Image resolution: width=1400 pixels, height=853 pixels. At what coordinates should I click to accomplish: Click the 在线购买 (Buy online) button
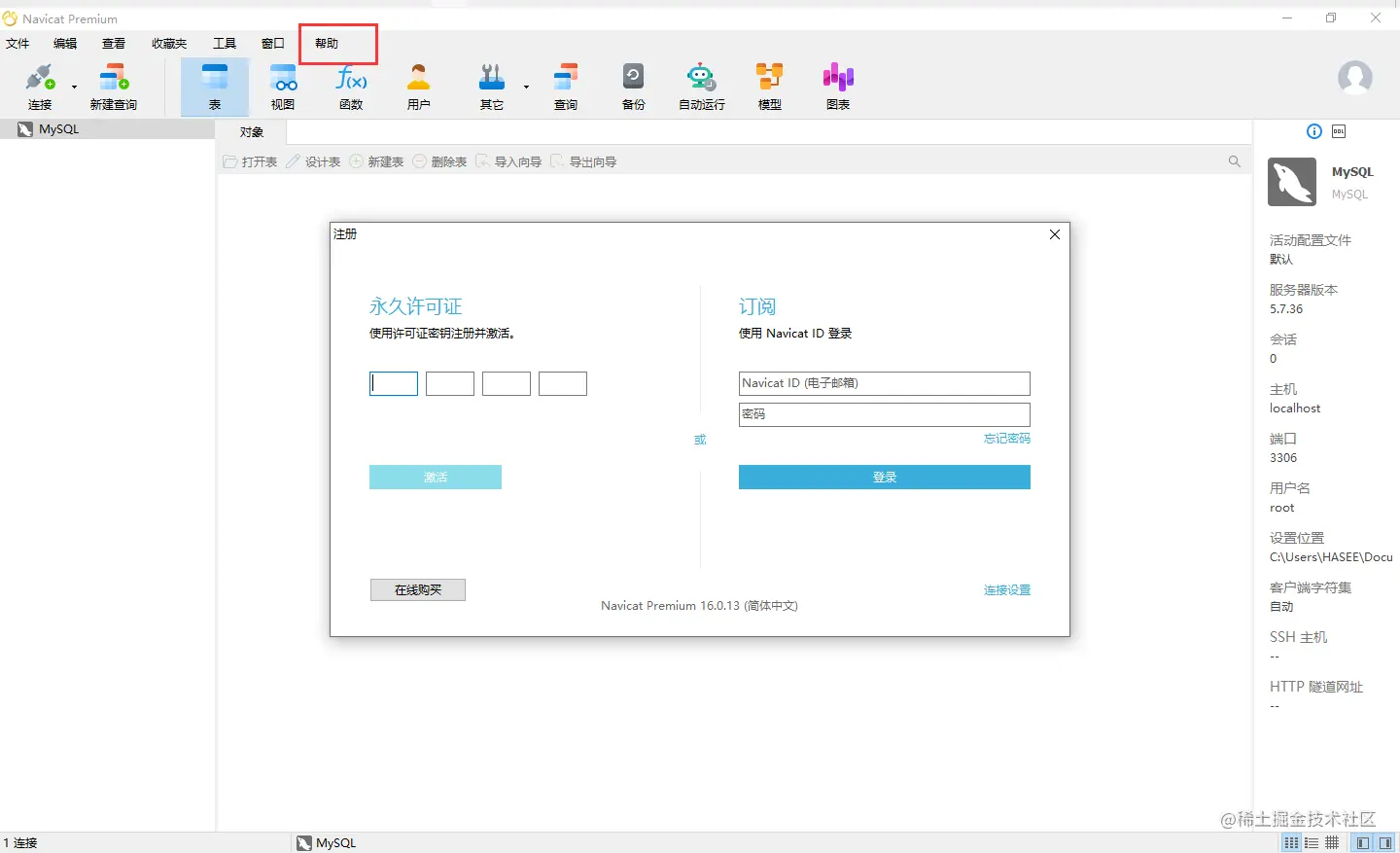(418, 589)
